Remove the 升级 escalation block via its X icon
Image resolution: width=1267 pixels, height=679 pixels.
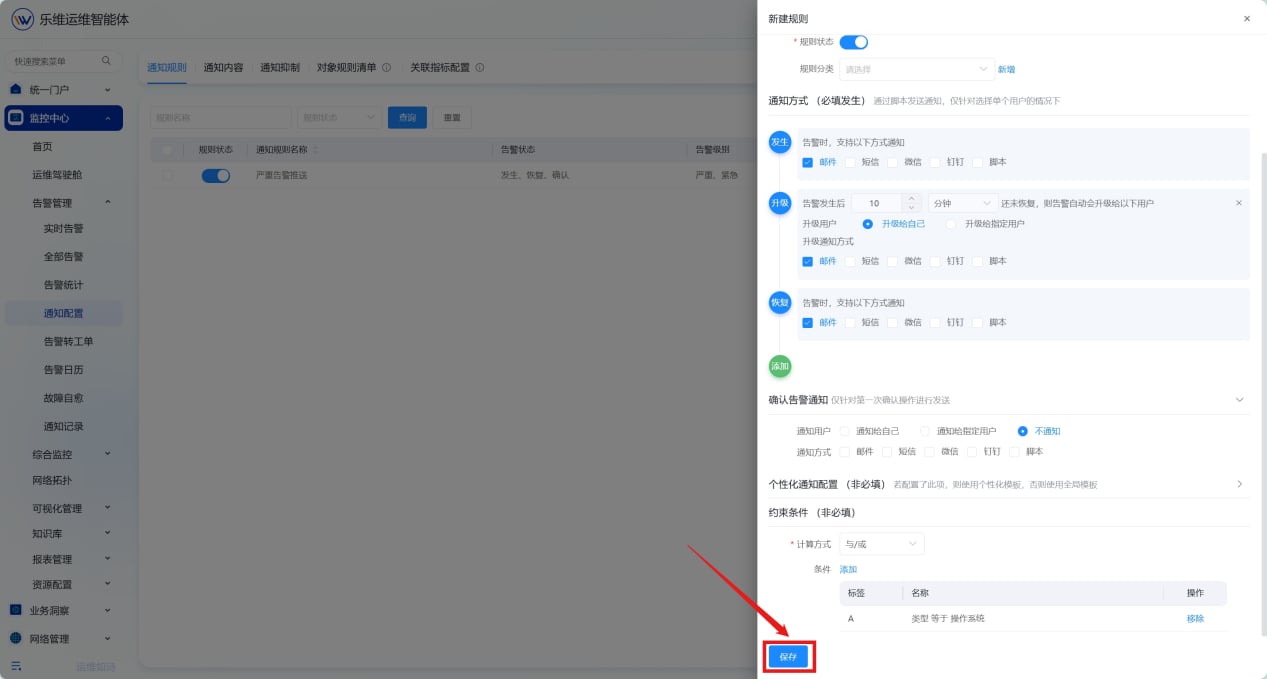point(1239,203)
